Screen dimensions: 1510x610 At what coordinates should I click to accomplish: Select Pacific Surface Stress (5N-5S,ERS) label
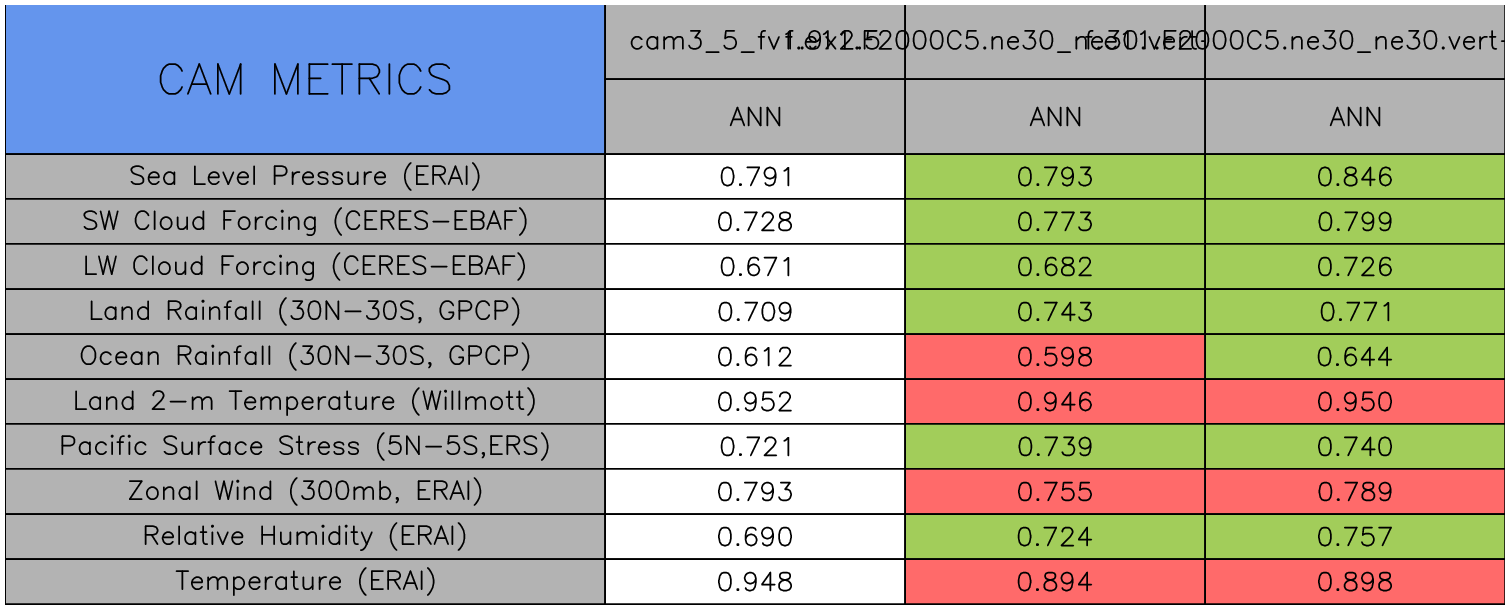coord(305,447)
